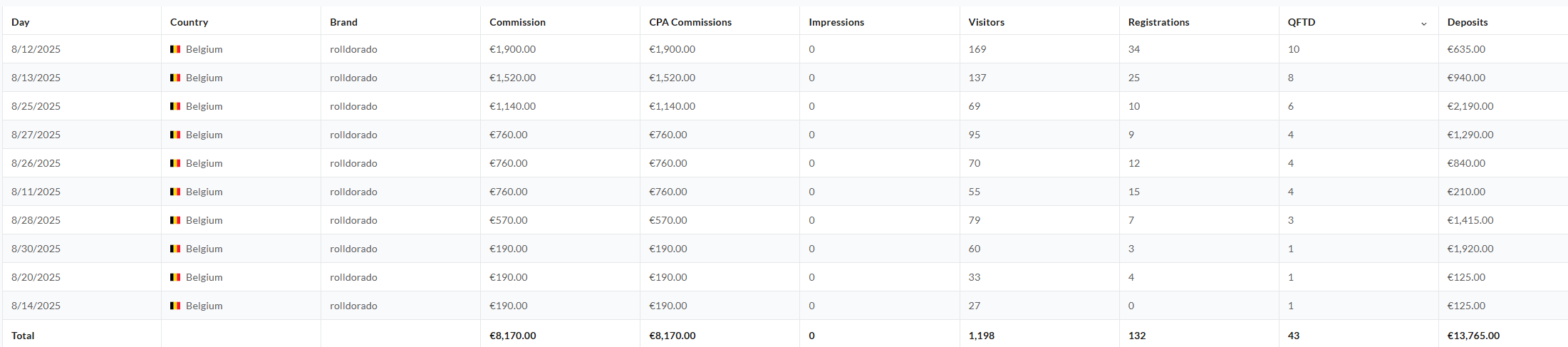Sort by the Commission column header

[517, 22]
